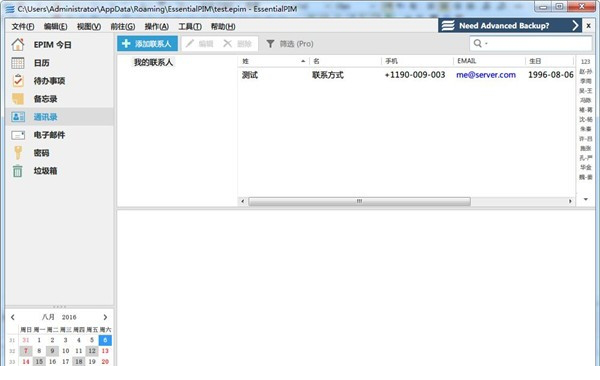Viewport: 600px width, 380px height.
Task: Click the 沈-杨 index filter
Action: pyautogui.click(x=585, y=119)
